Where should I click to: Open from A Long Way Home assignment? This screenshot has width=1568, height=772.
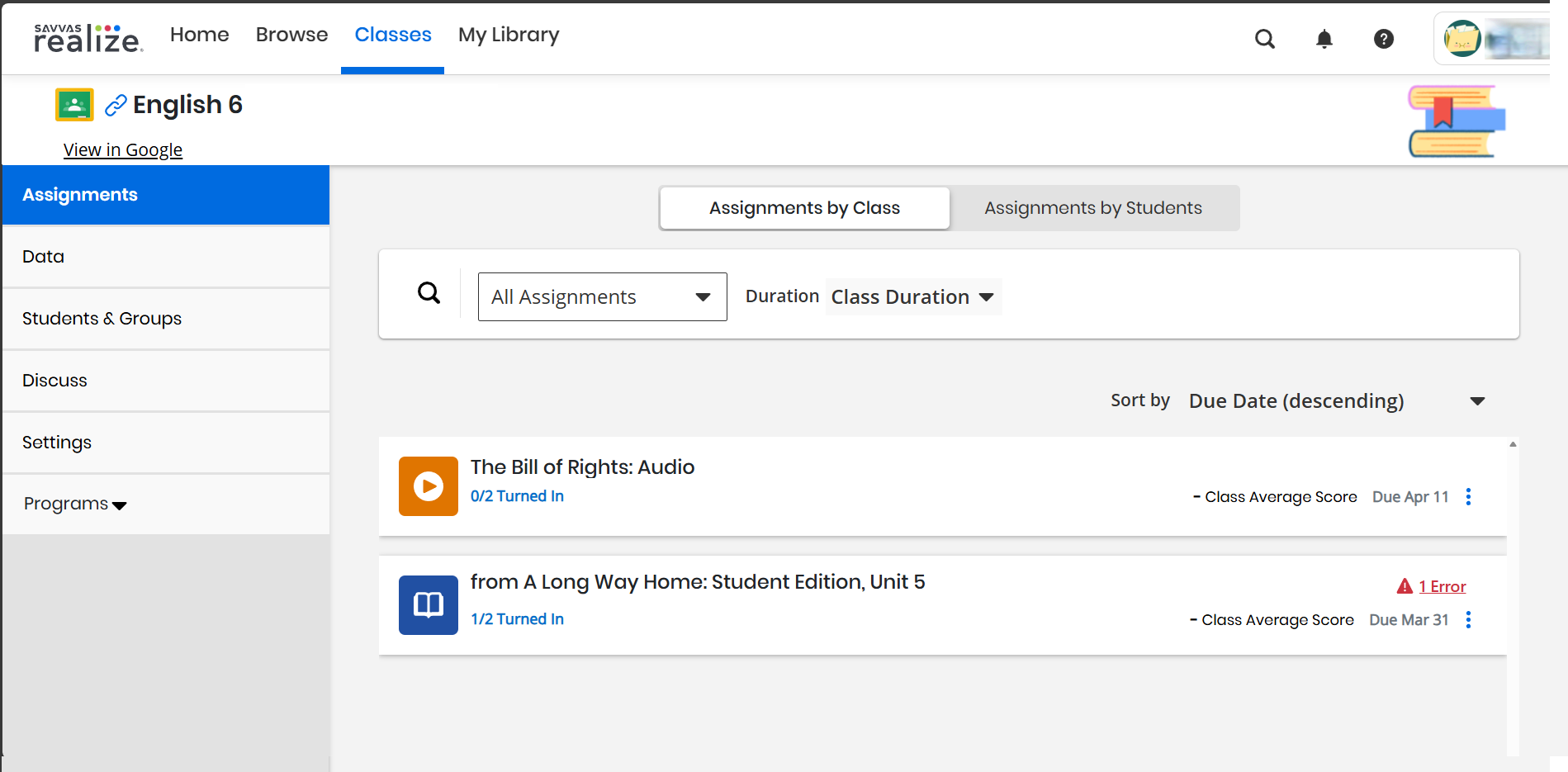pos(698,582)
